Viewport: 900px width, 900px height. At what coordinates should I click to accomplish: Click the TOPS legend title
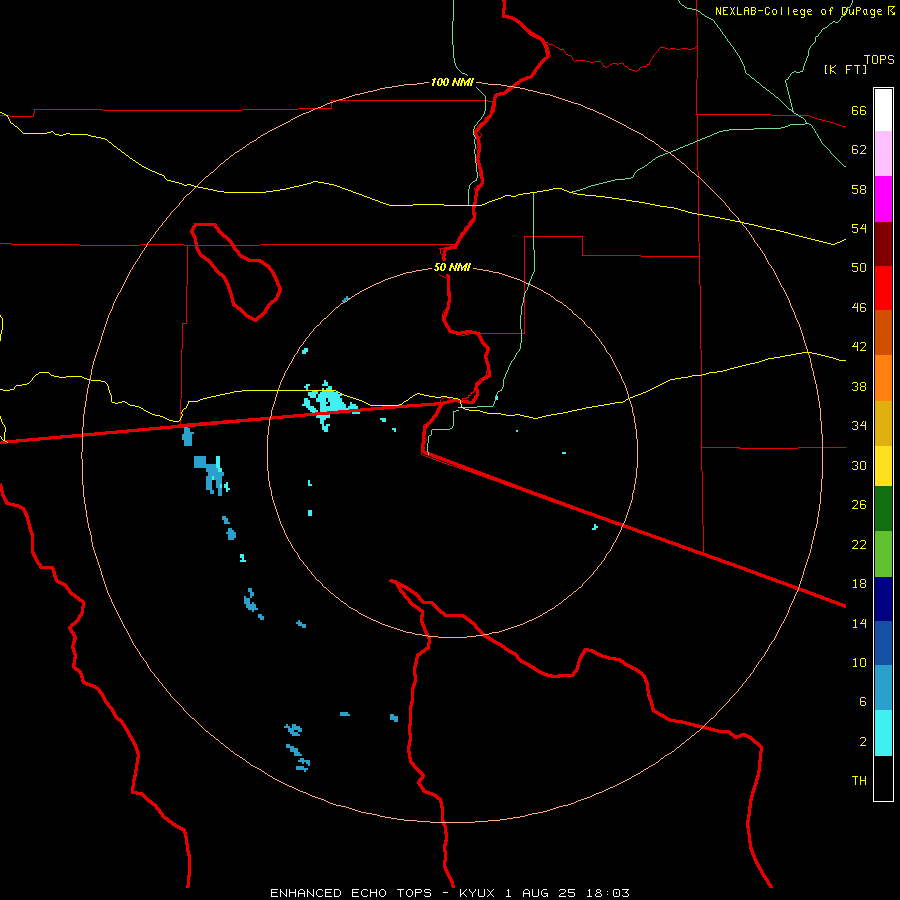[879, 59]
